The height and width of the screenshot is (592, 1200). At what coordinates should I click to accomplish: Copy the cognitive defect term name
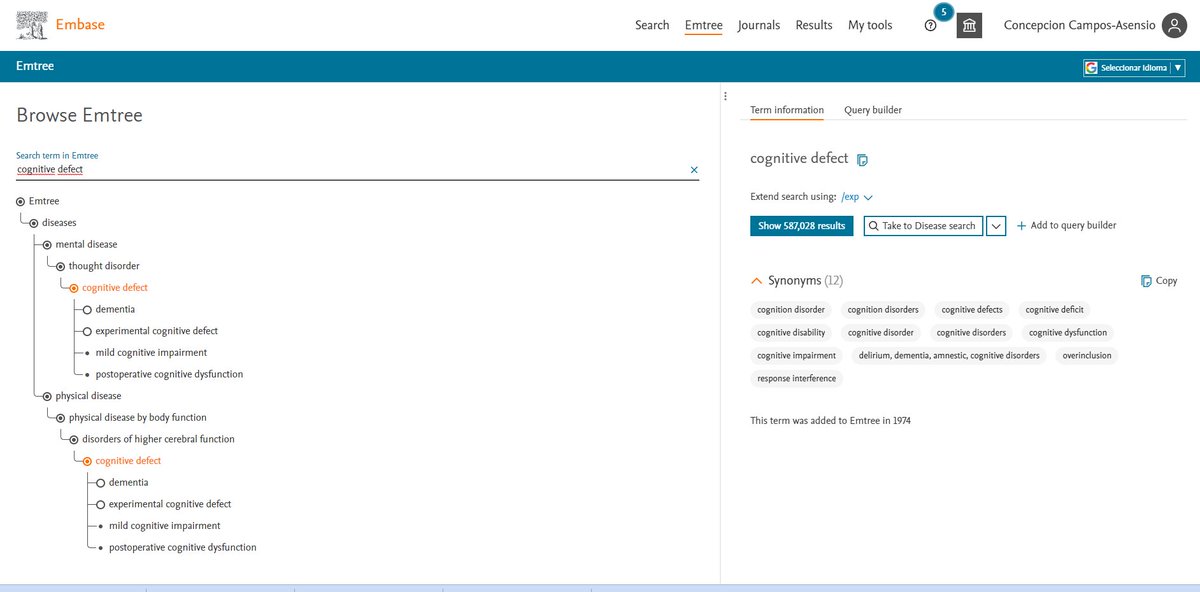pos(863,160)
